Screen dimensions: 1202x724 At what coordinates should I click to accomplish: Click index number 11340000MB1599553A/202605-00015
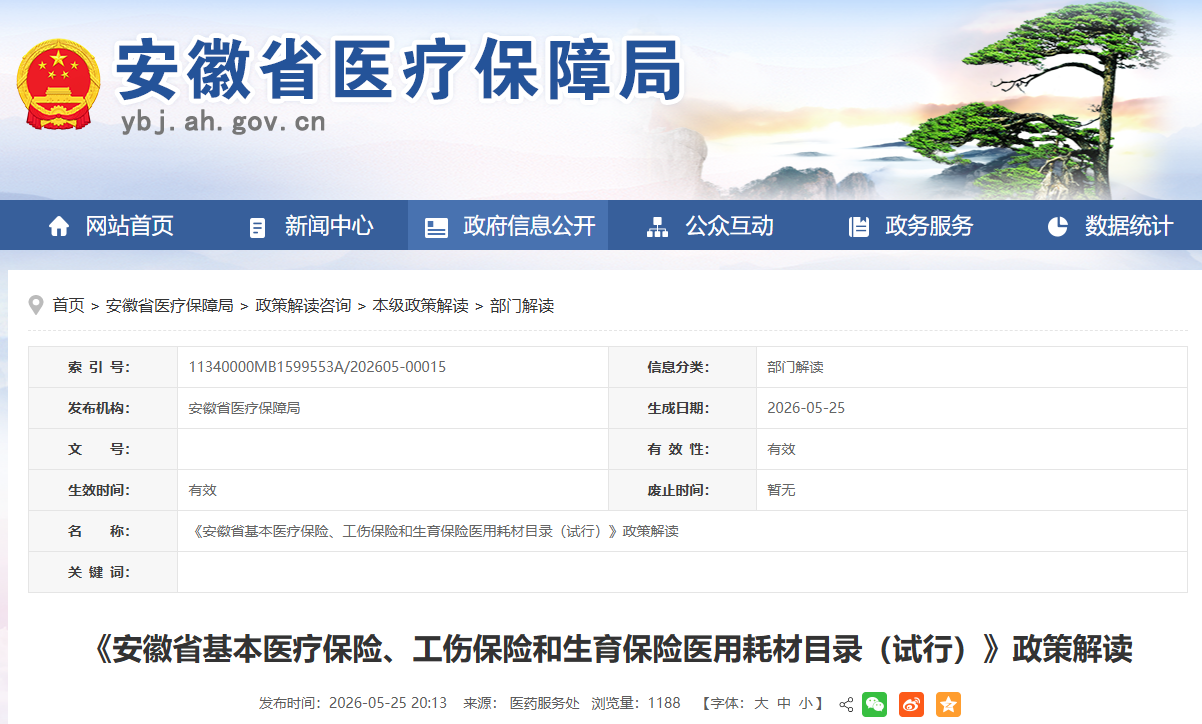pos(317,367)
